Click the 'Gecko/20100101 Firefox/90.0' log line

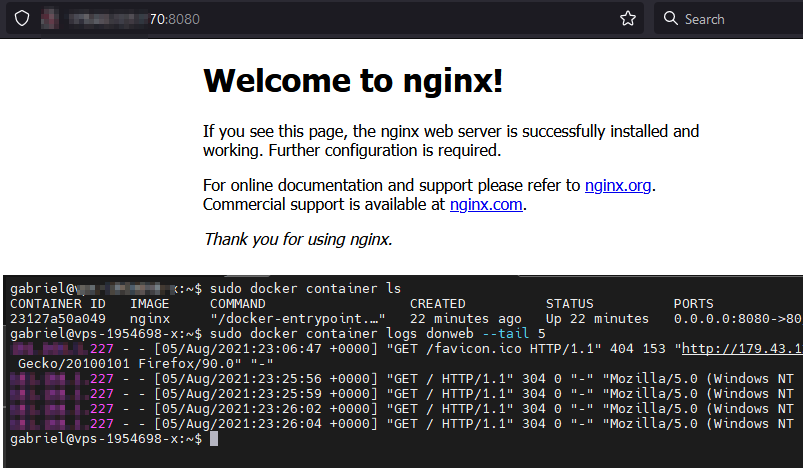pyautogui.click(x=145, y=364)
